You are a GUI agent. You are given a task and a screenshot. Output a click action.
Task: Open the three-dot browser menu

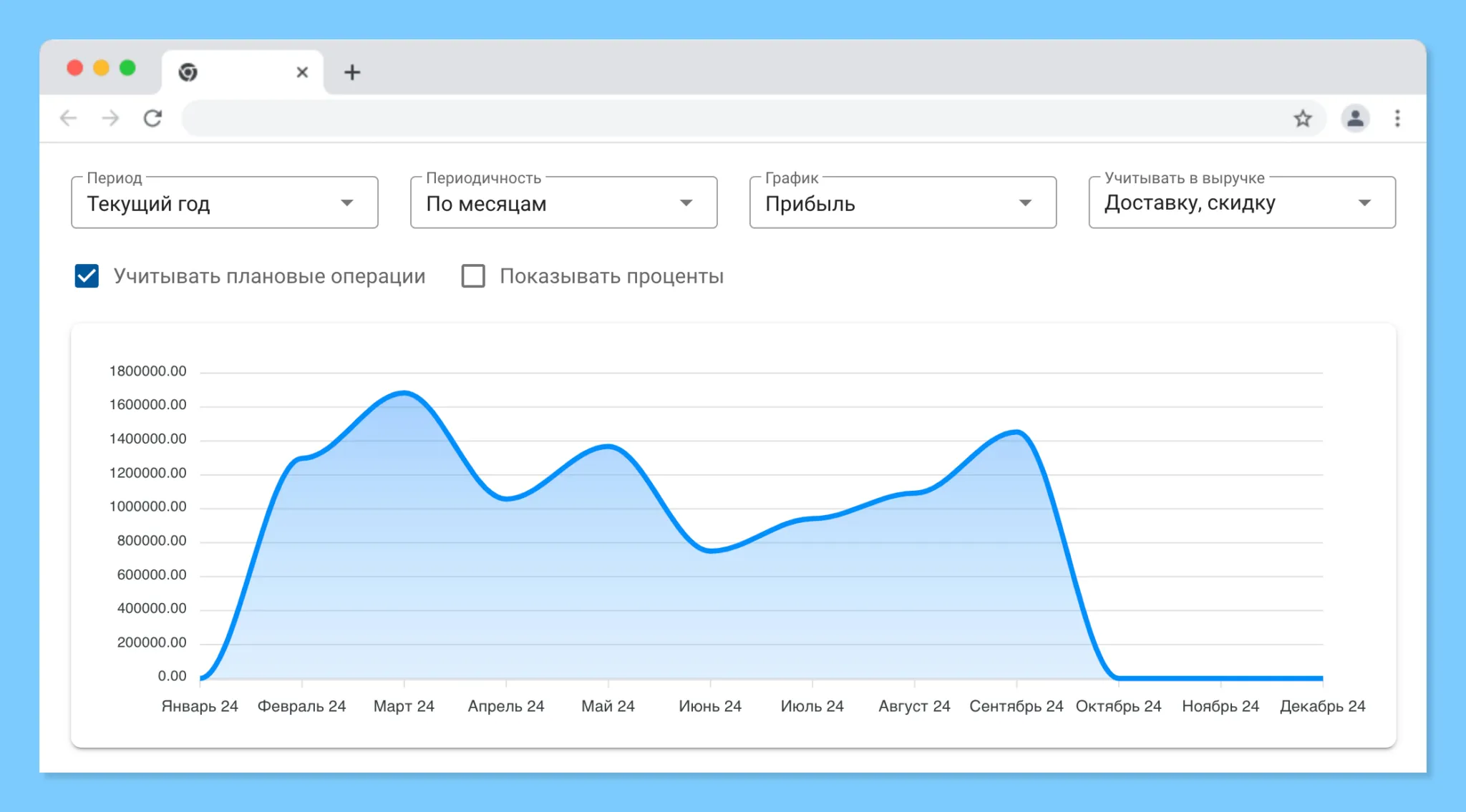(1397, 118)
